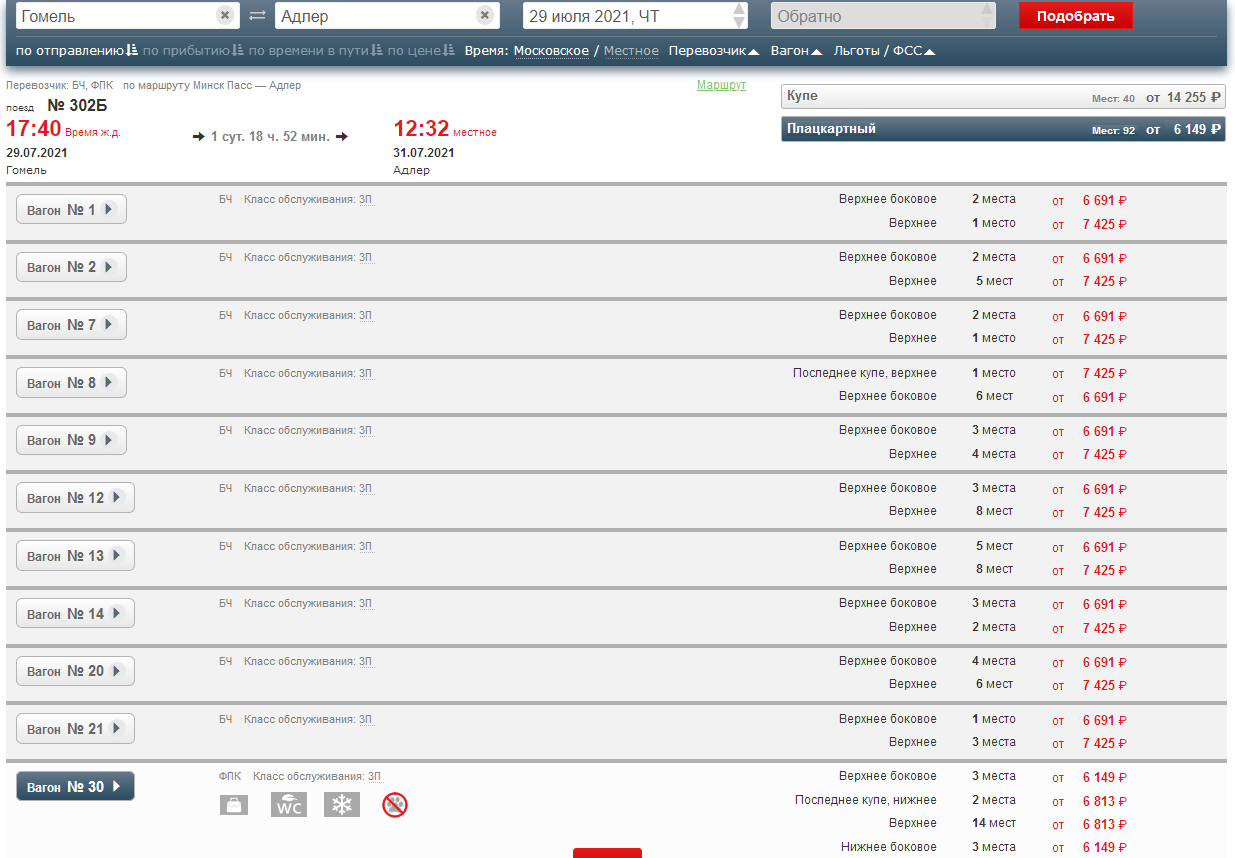Viewport: 1235px width, 858px height.
Task: Sort results by price
Action: pyautogui.click(x=420, y=51)
